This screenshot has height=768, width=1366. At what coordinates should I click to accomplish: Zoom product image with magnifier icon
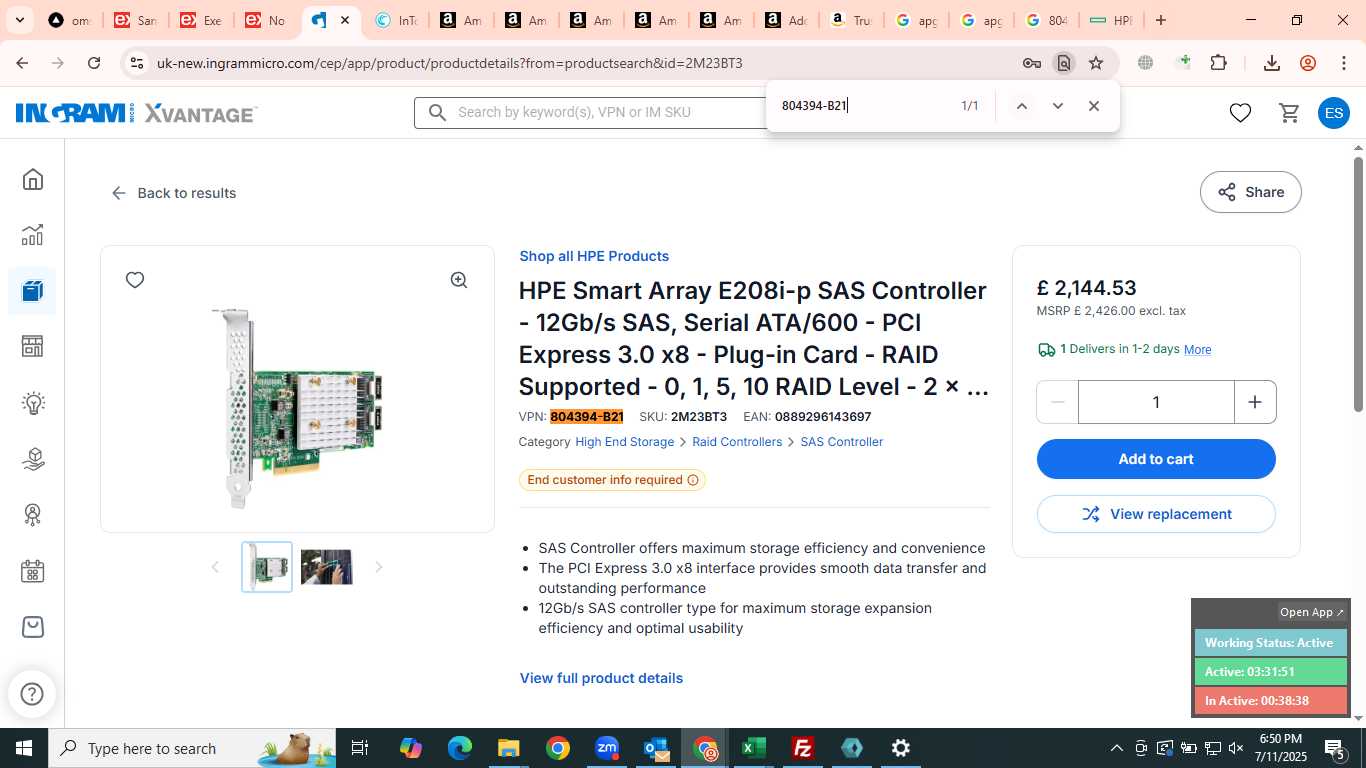coord(459,280)
